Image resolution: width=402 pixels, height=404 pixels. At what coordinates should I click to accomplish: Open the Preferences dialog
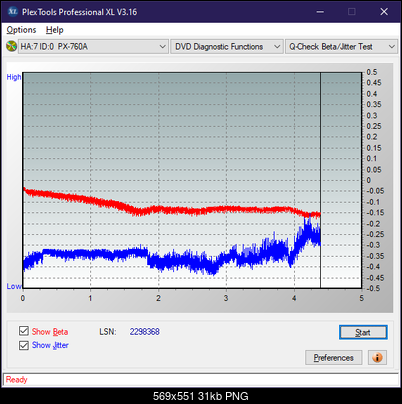pos(333,358)
